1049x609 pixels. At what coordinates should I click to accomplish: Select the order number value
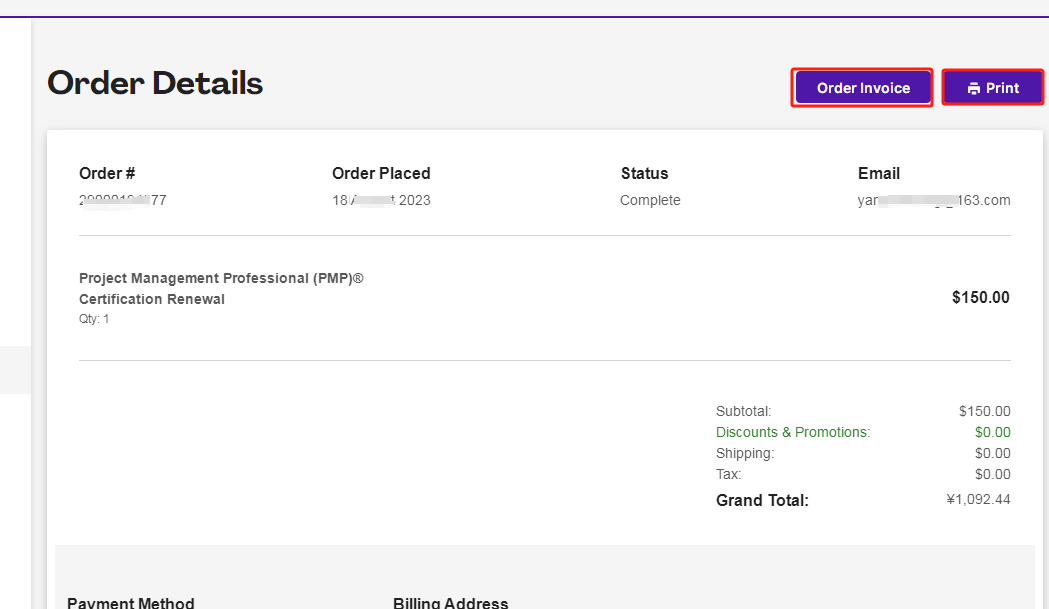point(123,200)
